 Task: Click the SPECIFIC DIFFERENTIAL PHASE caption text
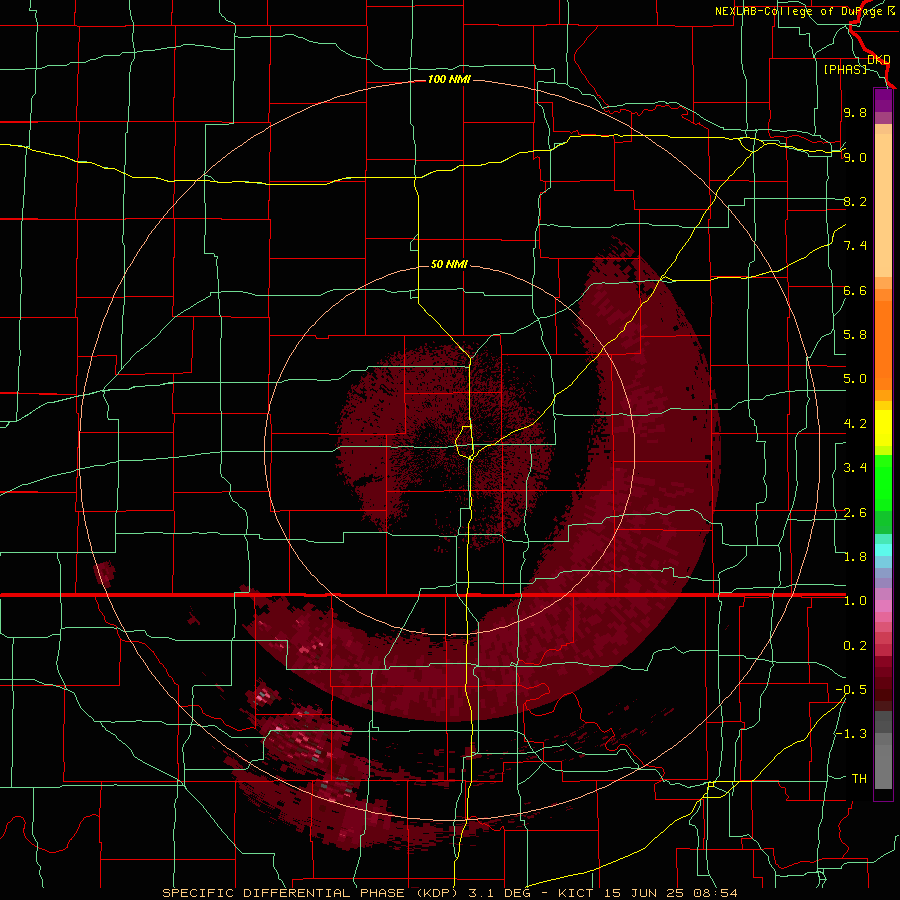[285, 893]
